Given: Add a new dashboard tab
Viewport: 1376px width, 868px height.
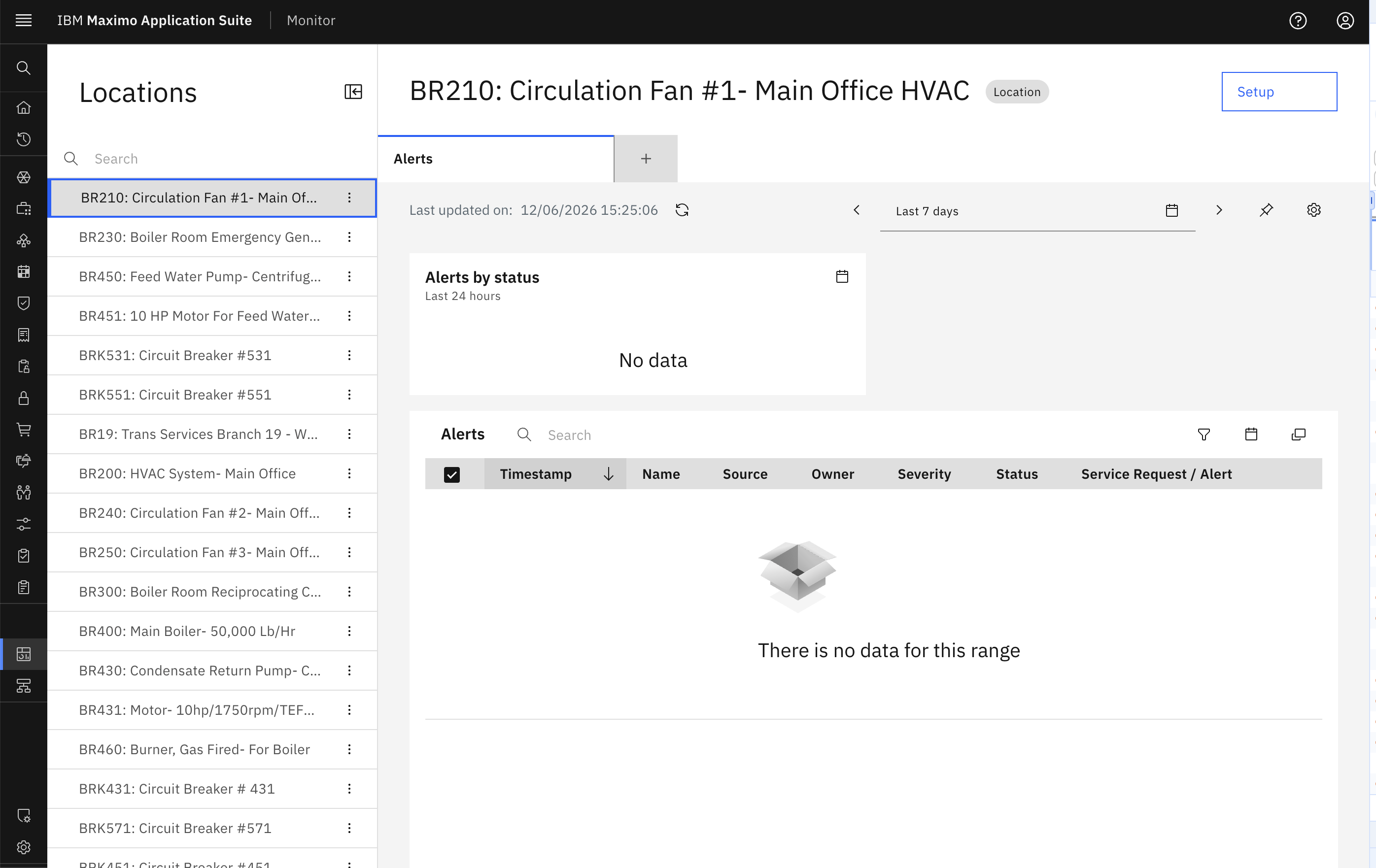Looking at the screenshot, I should point(646,159).
